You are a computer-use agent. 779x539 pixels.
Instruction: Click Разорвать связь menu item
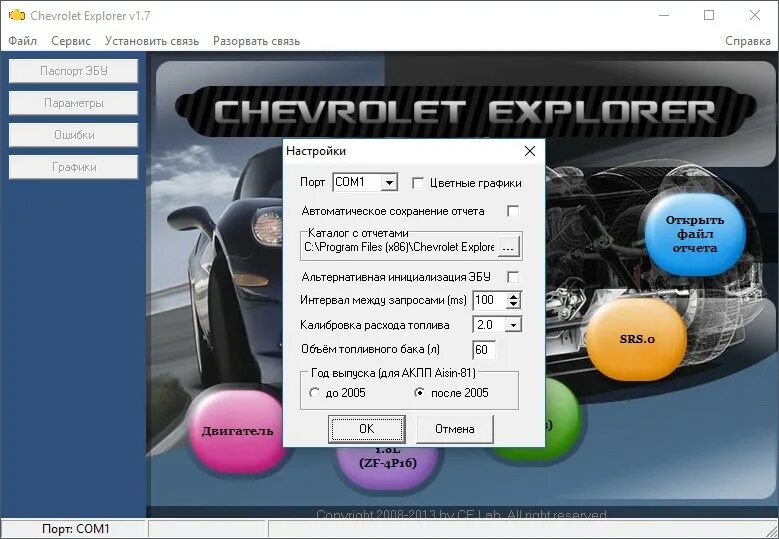click(x=256, y=41)
